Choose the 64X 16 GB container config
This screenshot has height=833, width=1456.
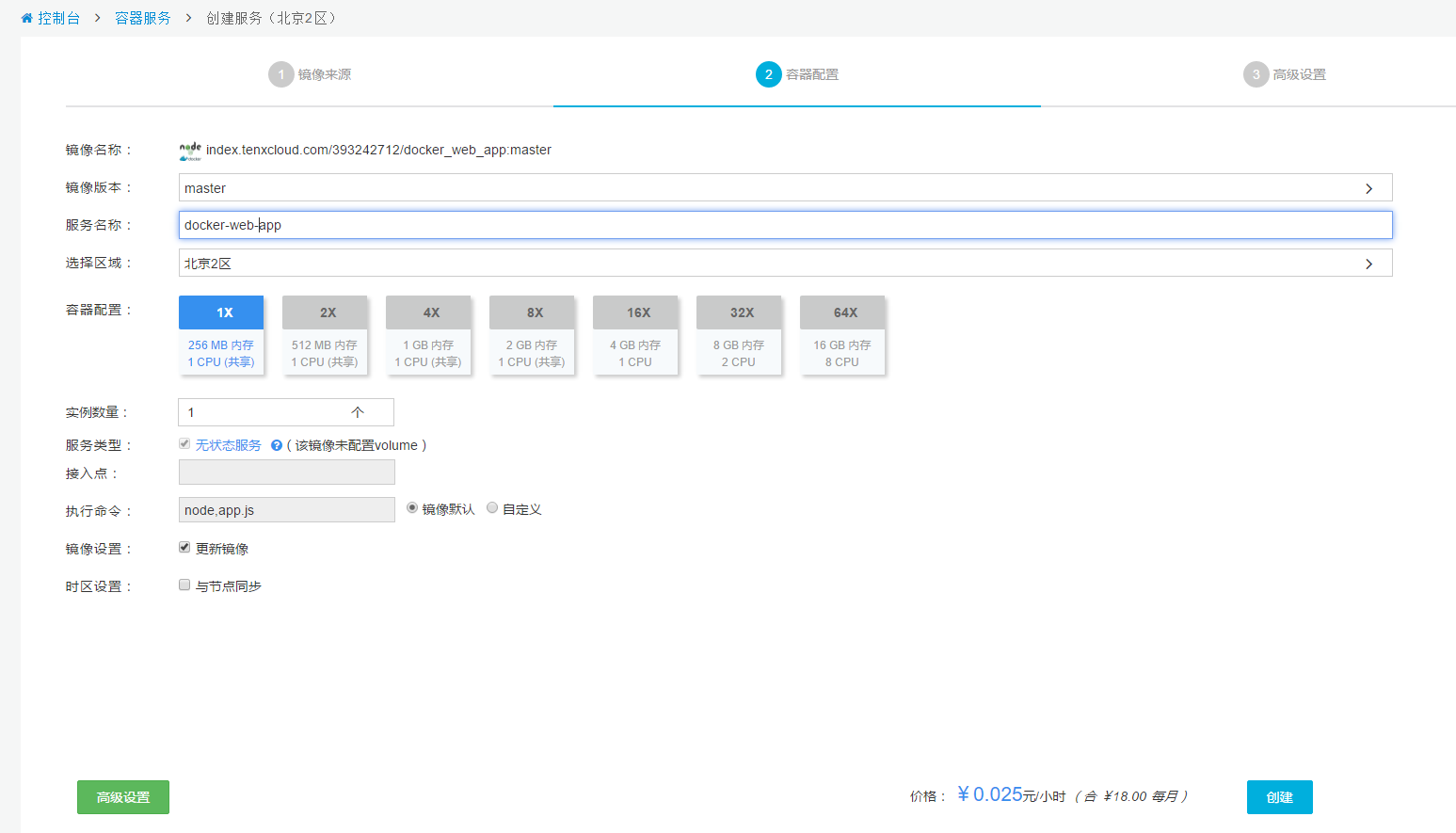(842, 335)
